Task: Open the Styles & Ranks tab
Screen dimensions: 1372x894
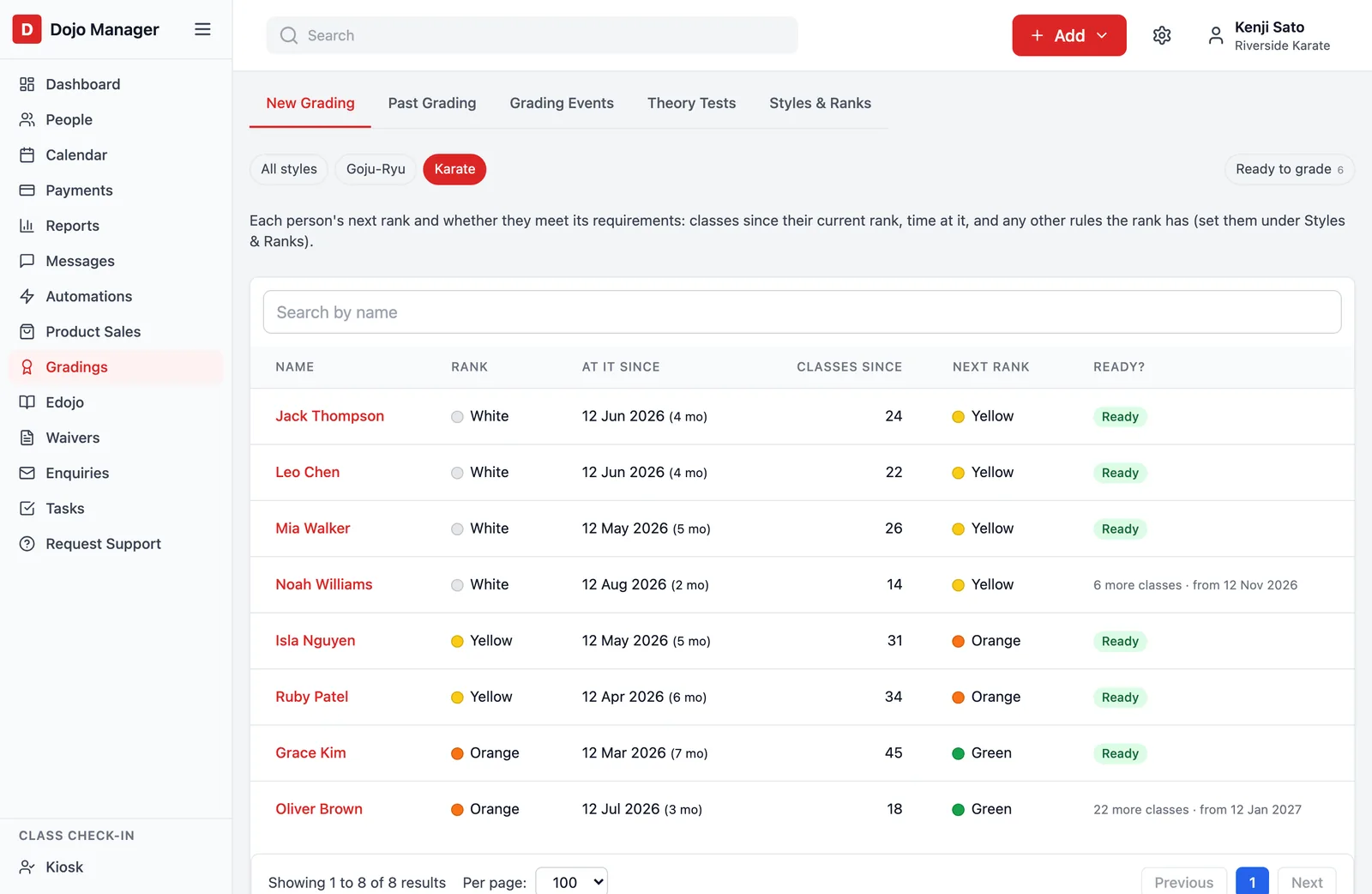Action: tap(820, 103)
